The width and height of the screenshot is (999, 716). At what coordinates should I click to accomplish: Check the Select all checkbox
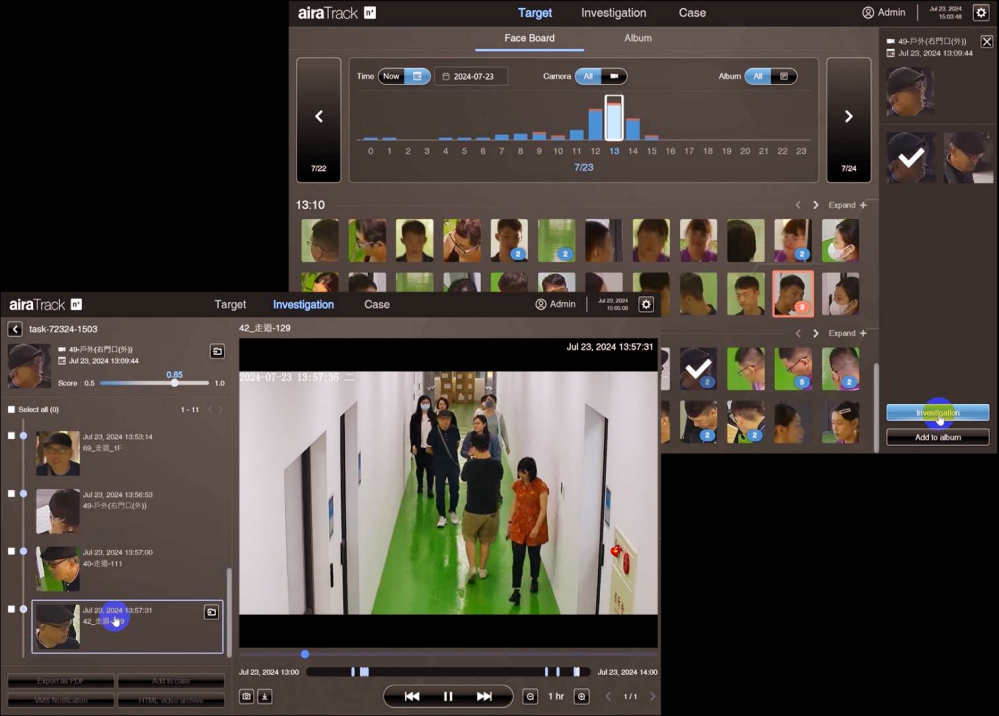point(12,410)
